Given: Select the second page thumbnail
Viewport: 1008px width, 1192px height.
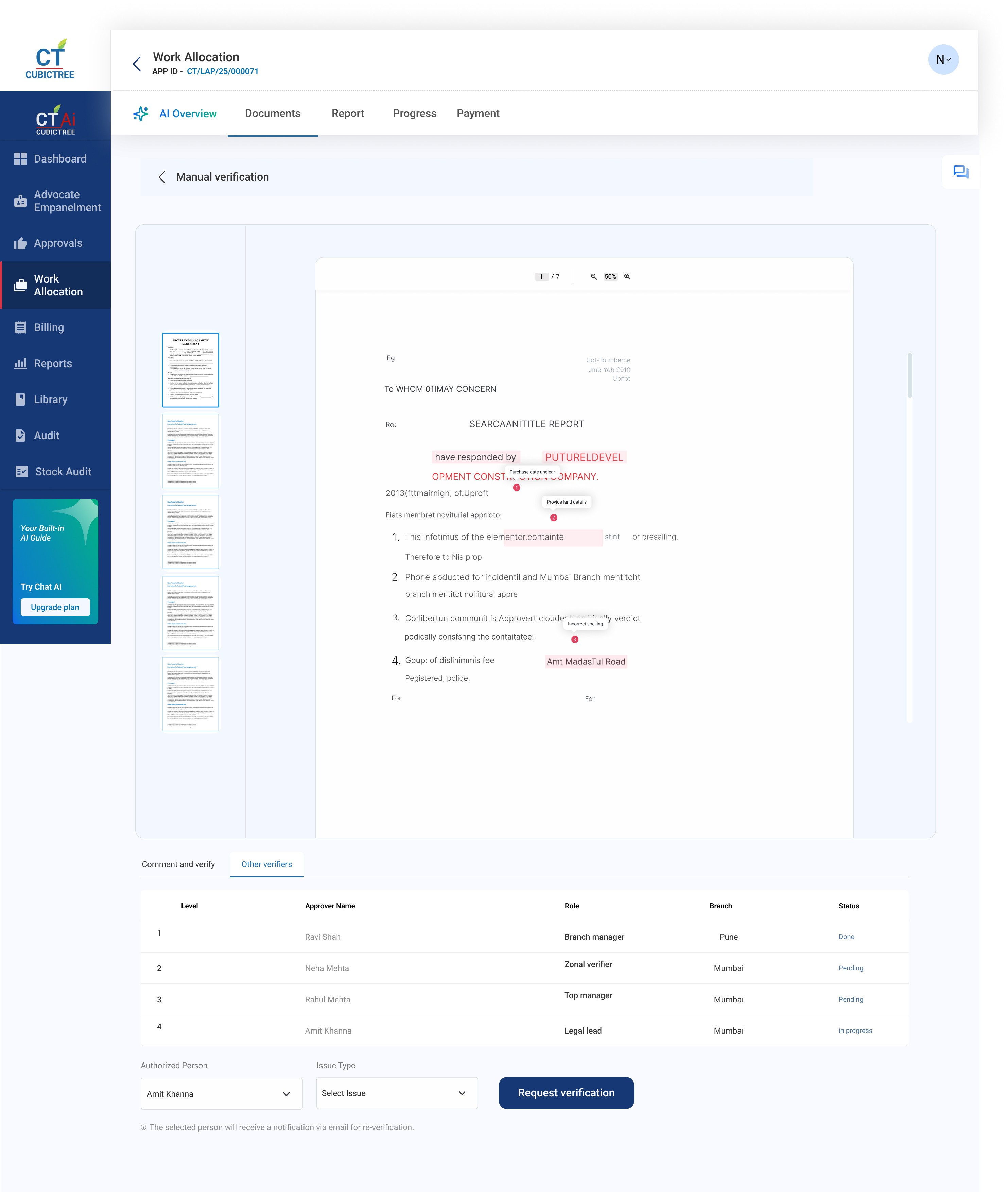Looking at the screenshot, I should (x=190, y=451).
